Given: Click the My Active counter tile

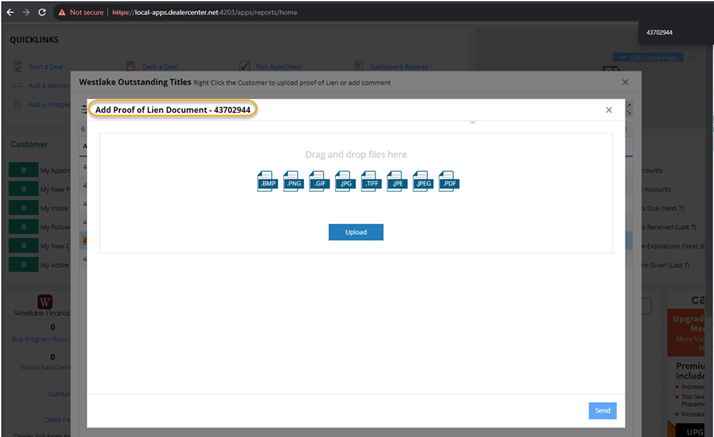Looking at the screenshot, I should pos(24,265).
